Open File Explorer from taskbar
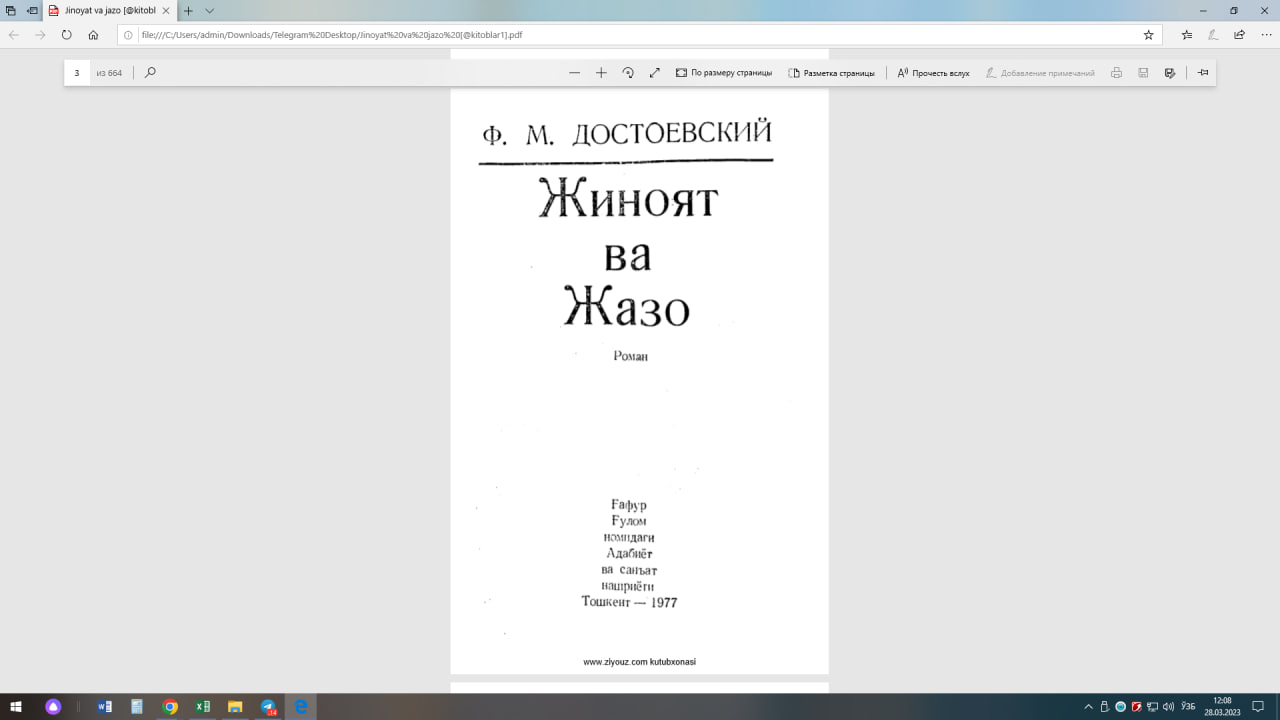Viewport: 1280px width, 720px height. (235, 706)
